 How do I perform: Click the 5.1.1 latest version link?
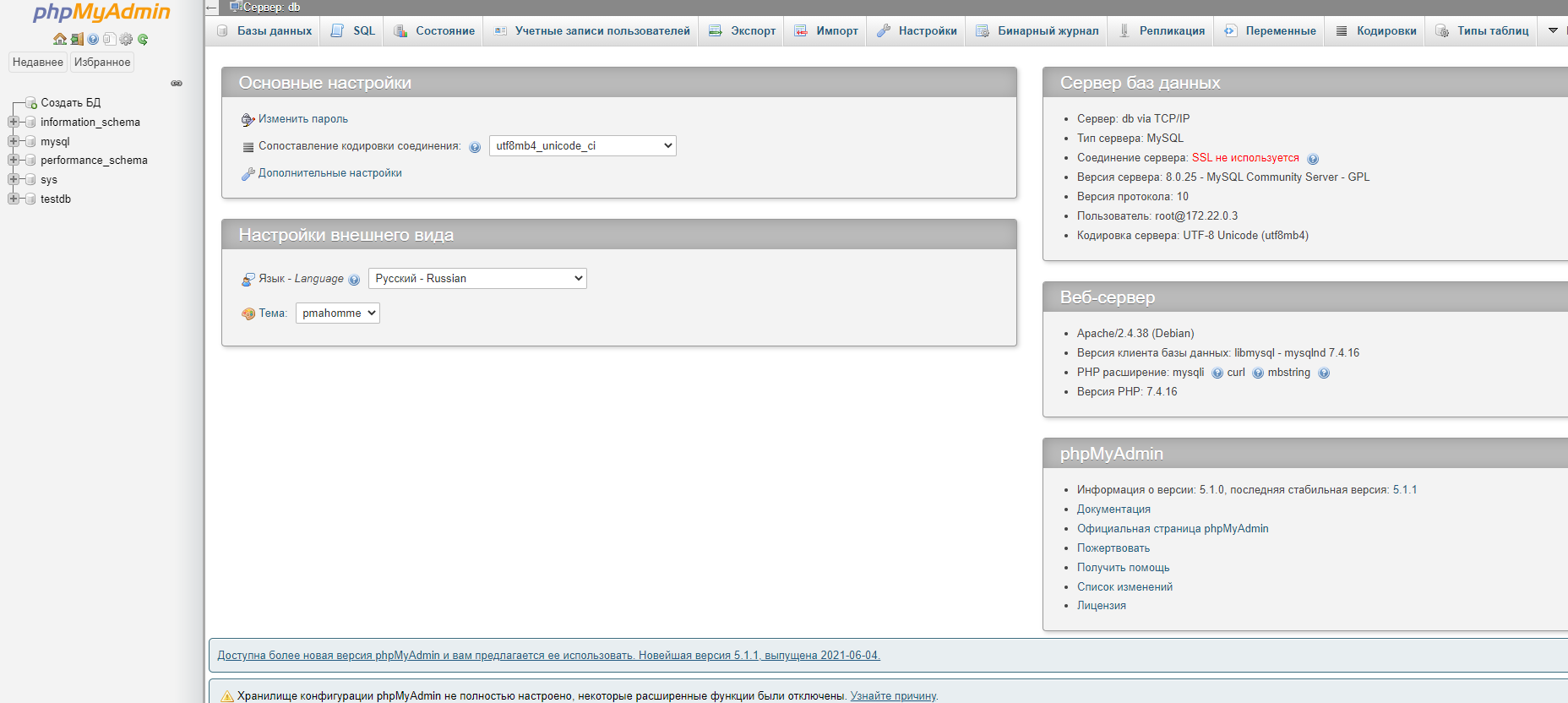[1405, 489]
